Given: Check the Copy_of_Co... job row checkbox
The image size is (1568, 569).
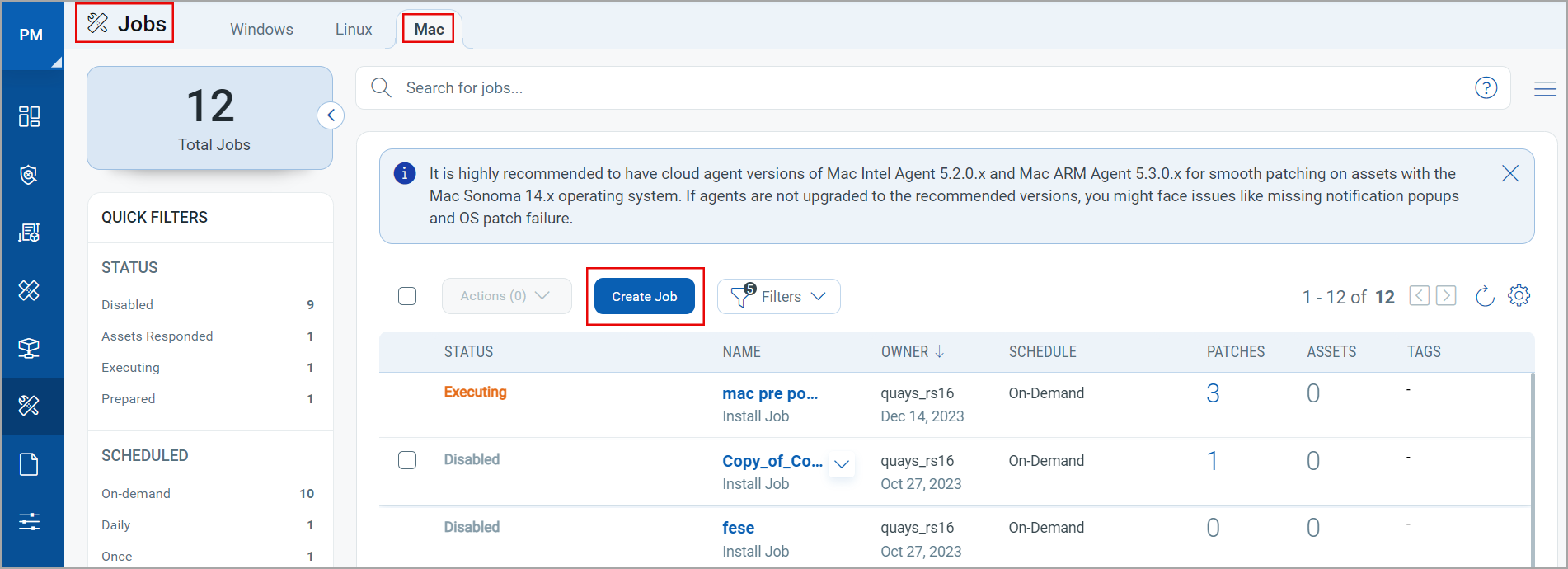Looking at the screenshot, I should click(407, 460).
